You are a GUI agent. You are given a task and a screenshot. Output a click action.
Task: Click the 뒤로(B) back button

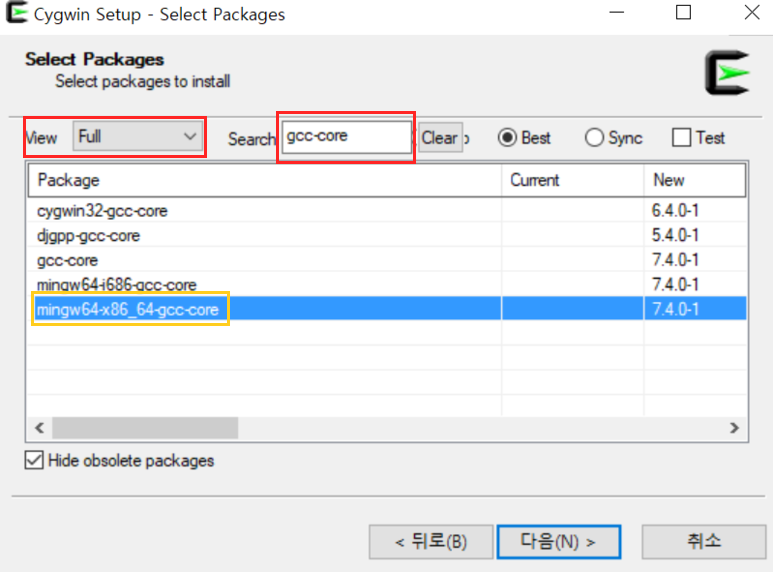431,541
